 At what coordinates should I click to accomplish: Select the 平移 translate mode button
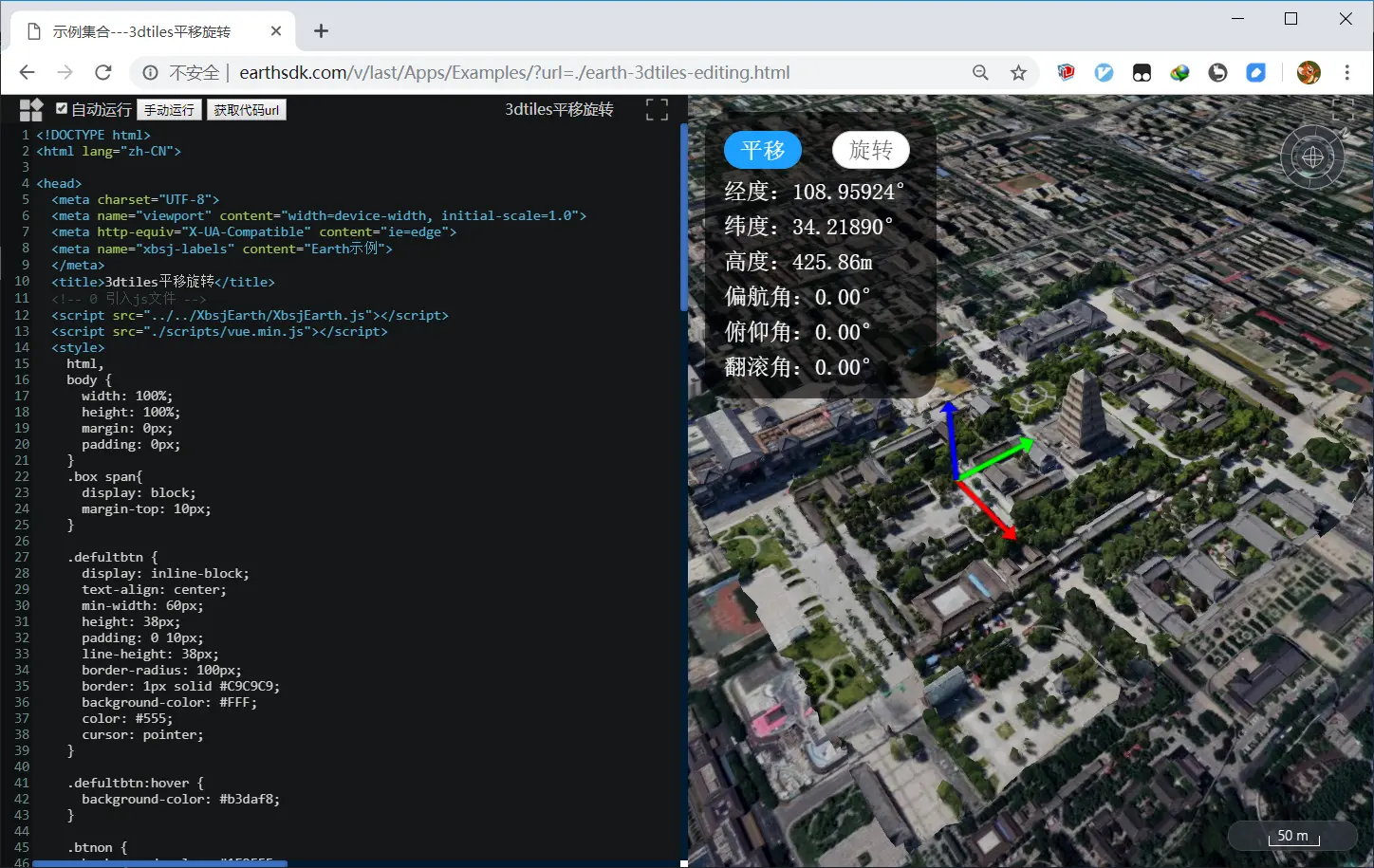tap(763, 150)
